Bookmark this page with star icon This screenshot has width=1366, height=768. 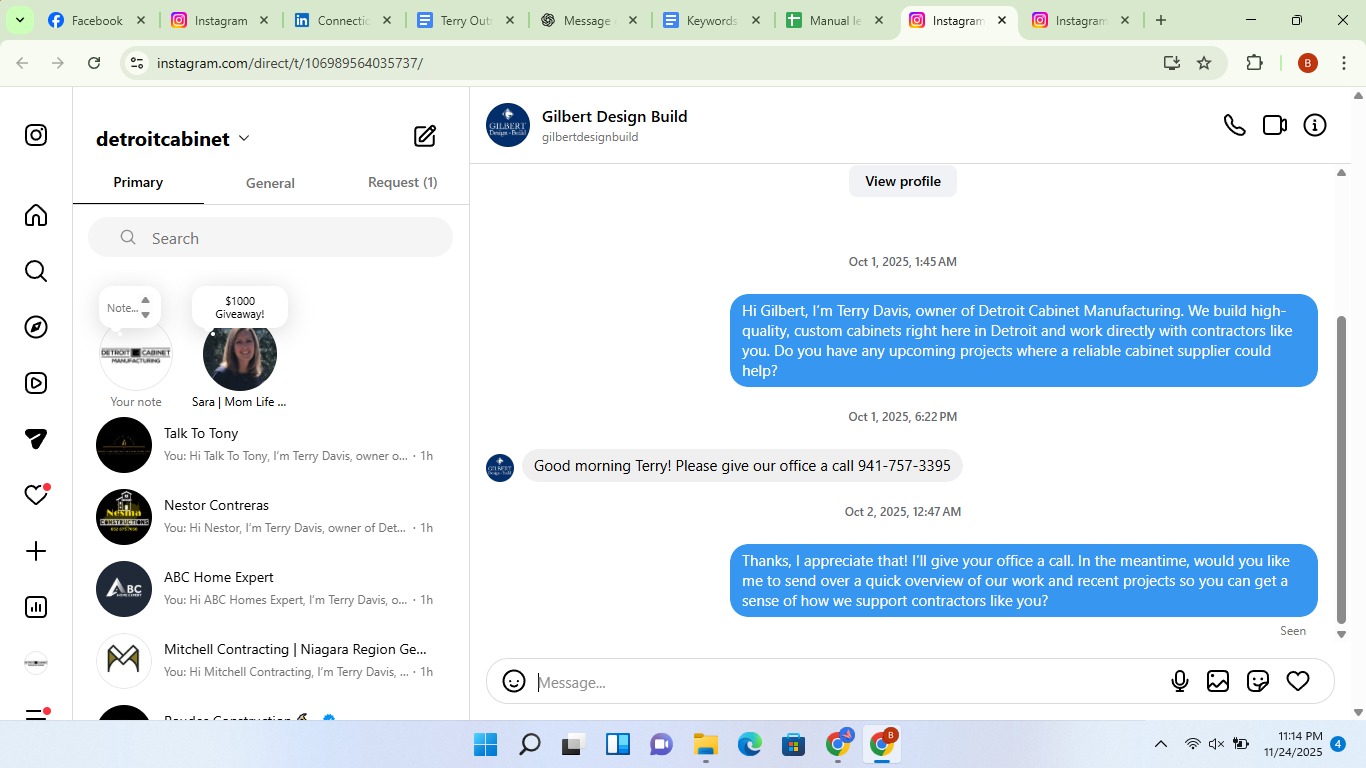coord(1204,63)
